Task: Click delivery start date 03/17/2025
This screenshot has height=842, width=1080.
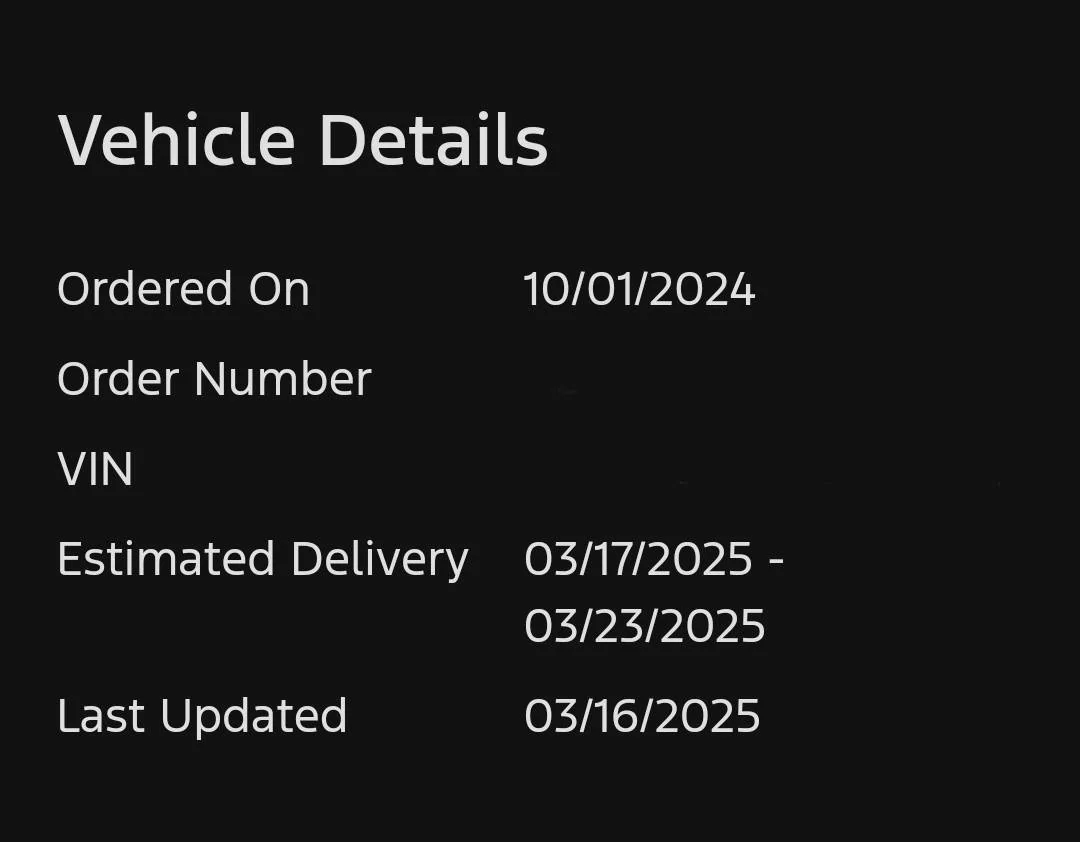Action: point(638,559)
